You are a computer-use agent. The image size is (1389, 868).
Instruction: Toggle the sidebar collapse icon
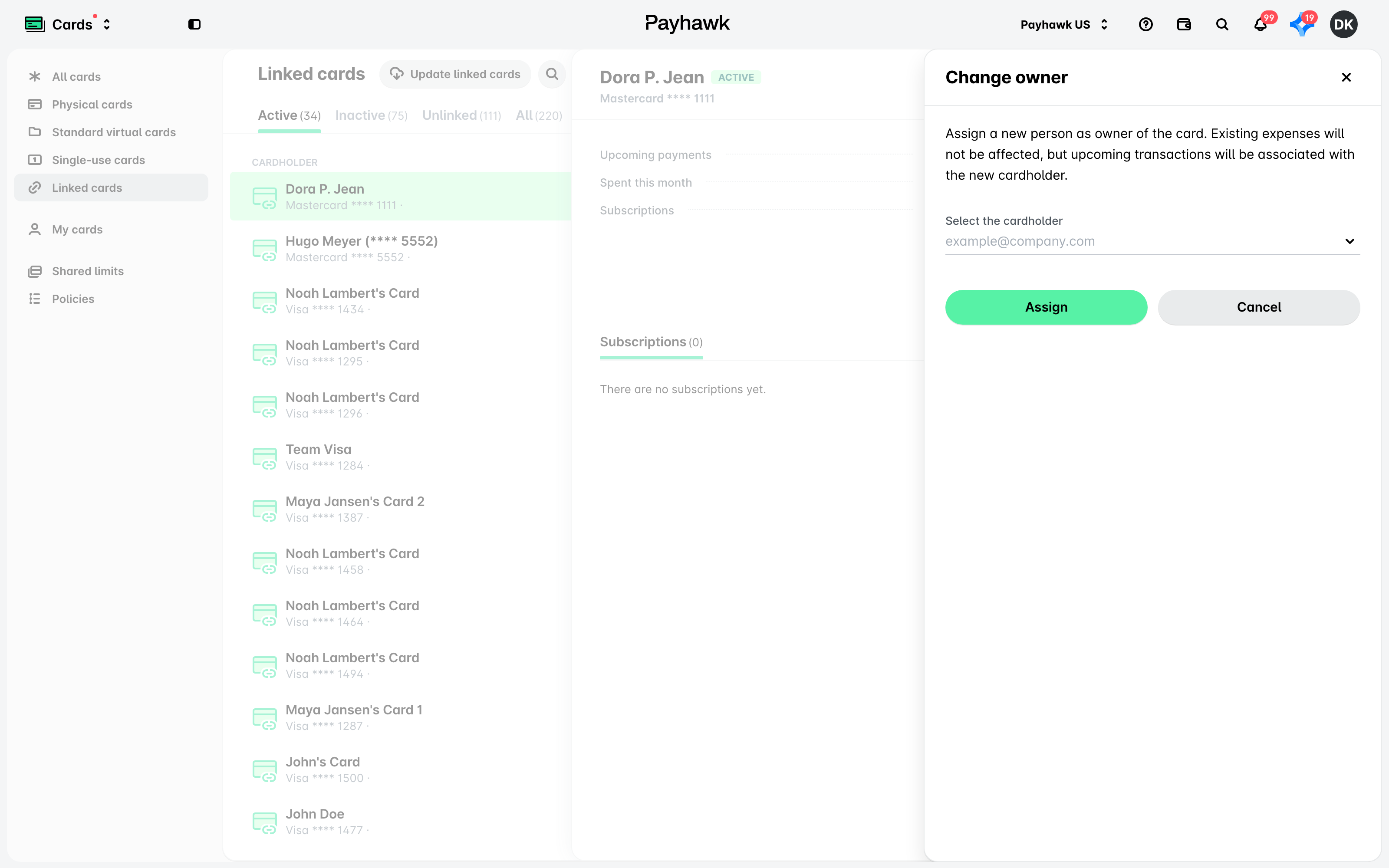[x=194, y=24]
